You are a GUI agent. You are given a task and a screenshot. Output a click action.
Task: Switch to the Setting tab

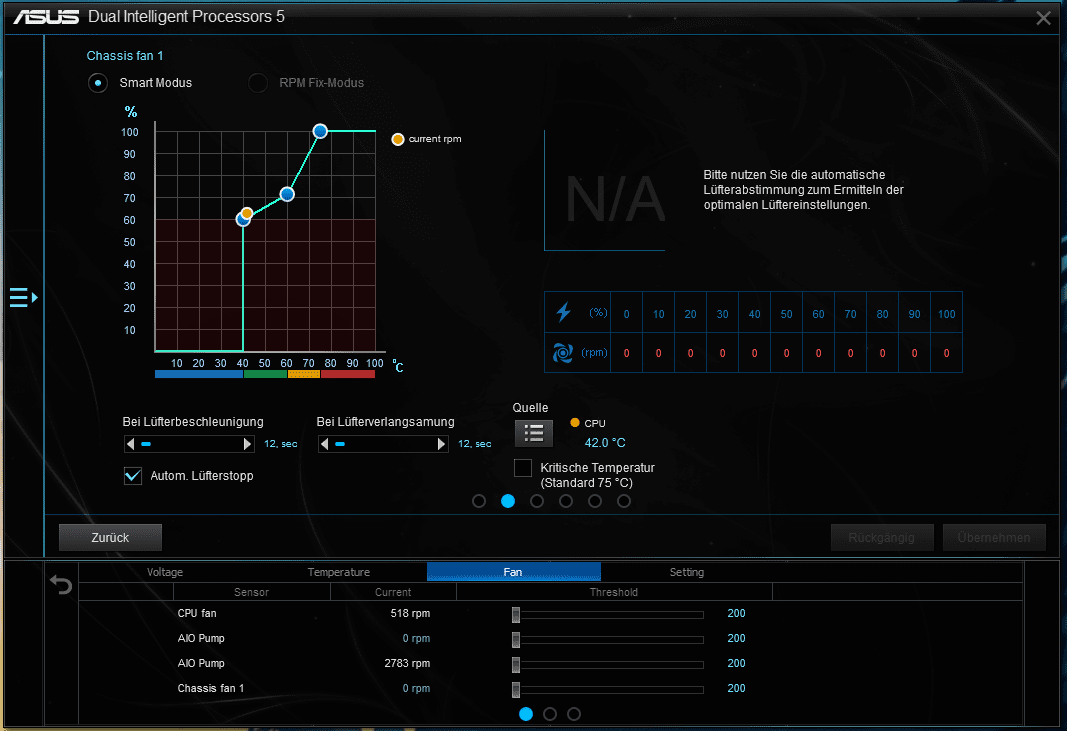coord(687,572)
